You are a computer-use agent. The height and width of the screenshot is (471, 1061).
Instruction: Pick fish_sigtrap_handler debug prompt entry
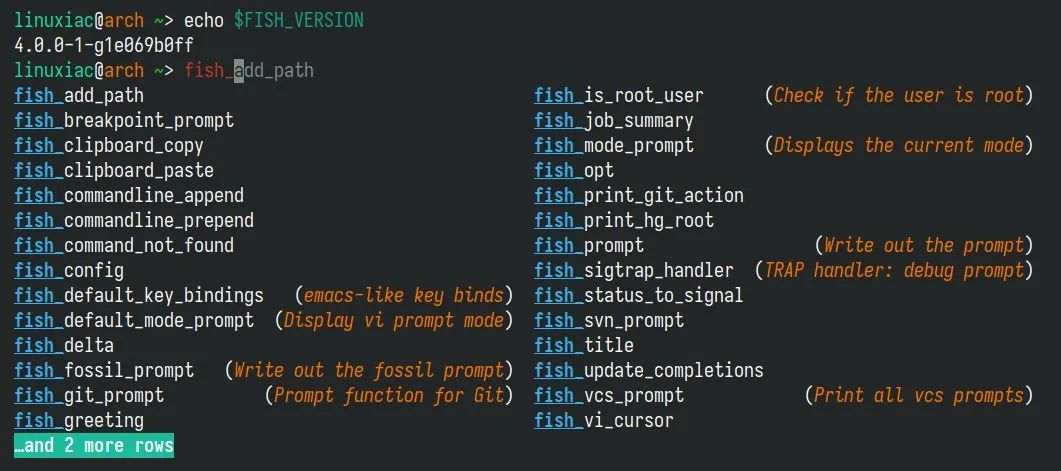point(784,271)
